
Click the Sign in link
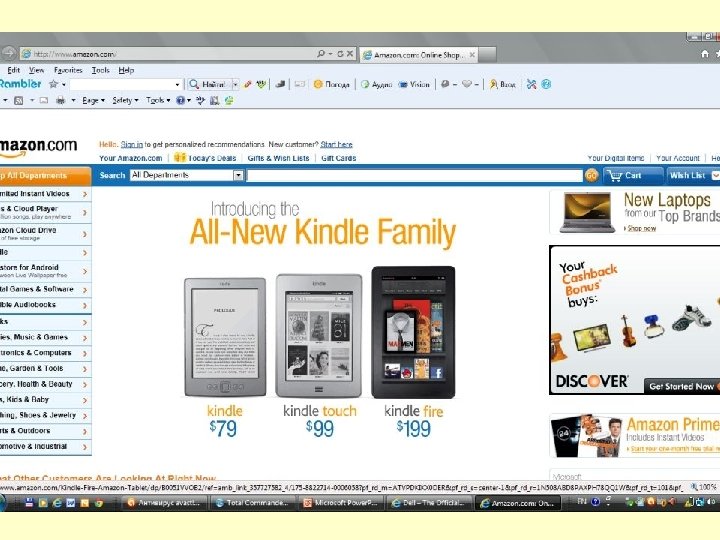132,144
